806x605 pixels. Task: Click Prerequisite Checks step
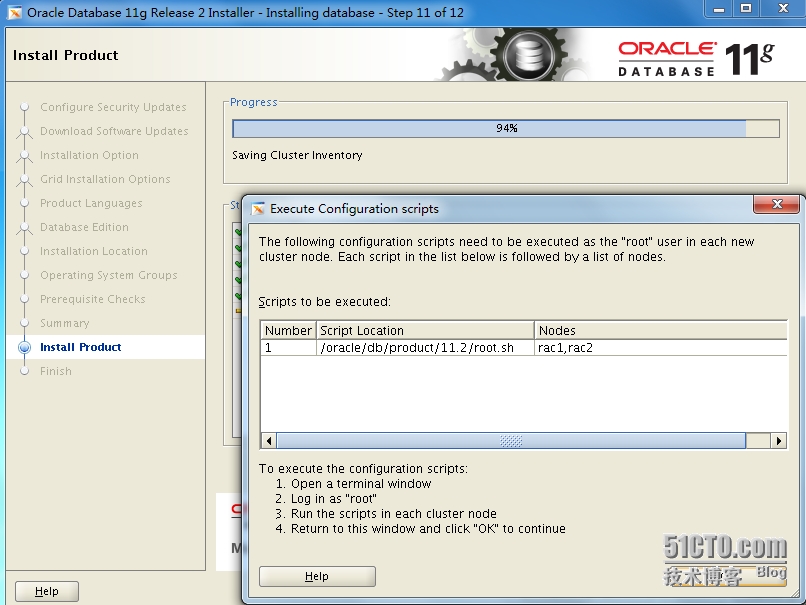(93, 299)
